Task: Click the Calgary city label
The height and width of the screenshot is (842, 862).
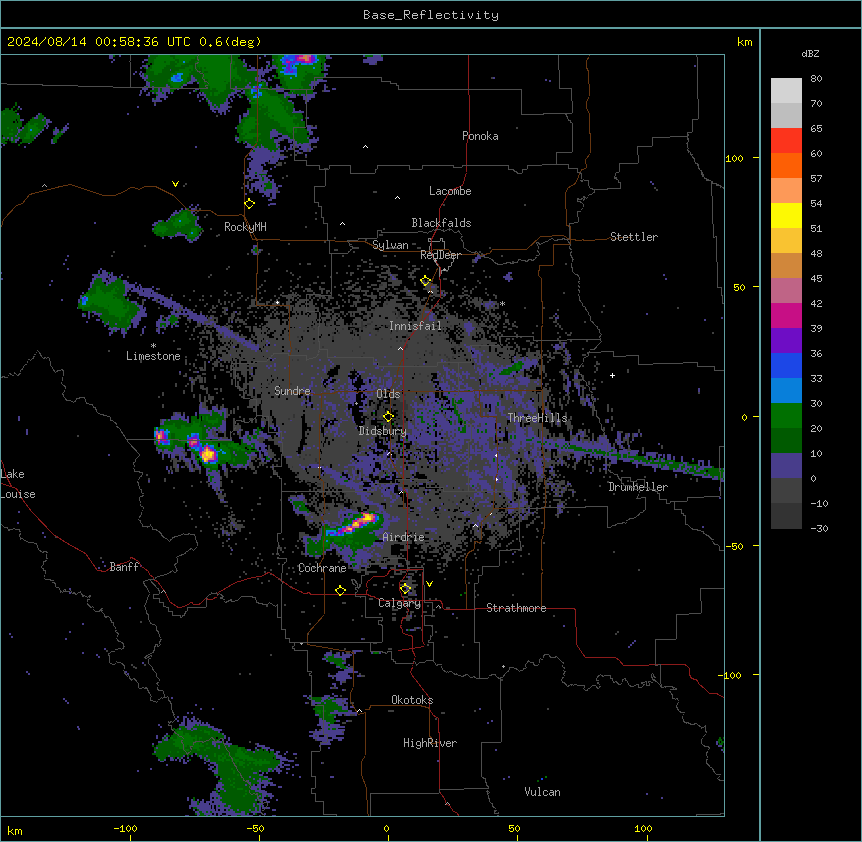Action: tap(399, 603)
